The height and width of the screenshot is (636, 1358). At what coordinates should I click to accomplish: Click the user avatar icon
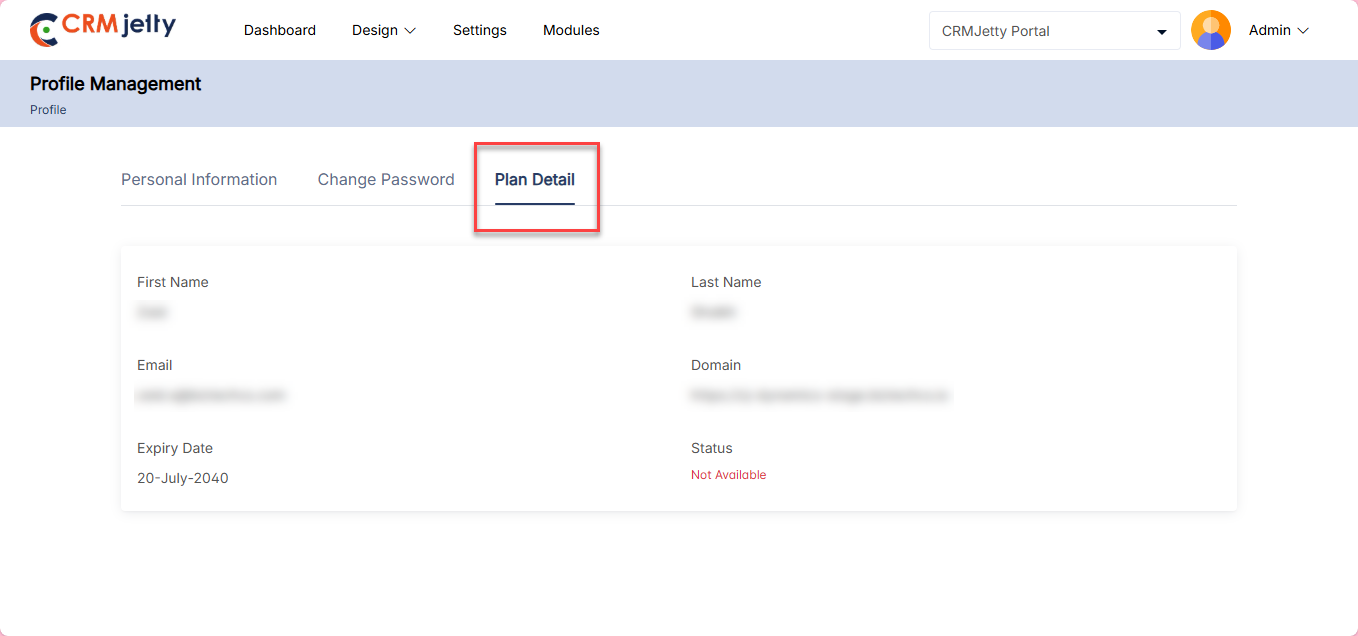click(1210, 30)
